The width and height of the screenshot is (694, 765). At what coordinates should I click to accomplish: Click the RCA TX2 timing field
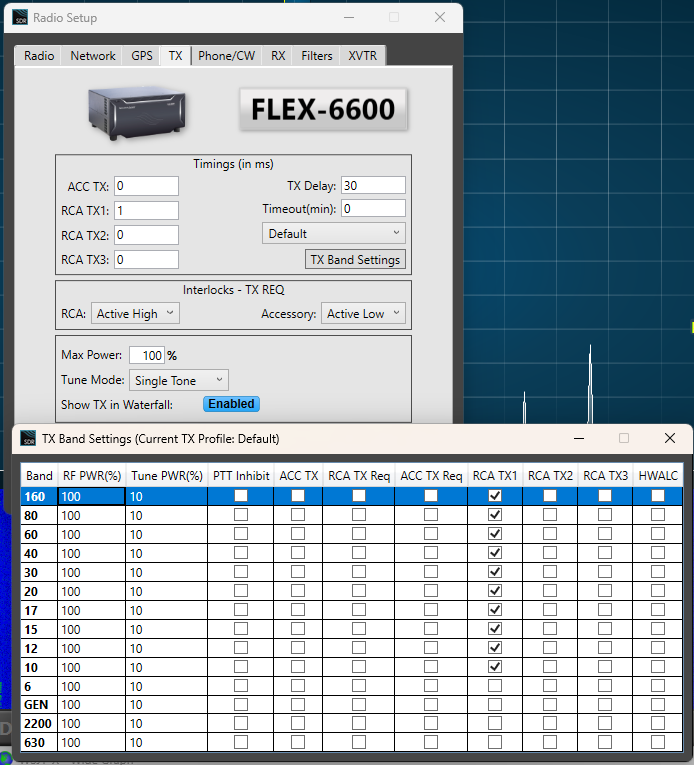tap(146, 235)
